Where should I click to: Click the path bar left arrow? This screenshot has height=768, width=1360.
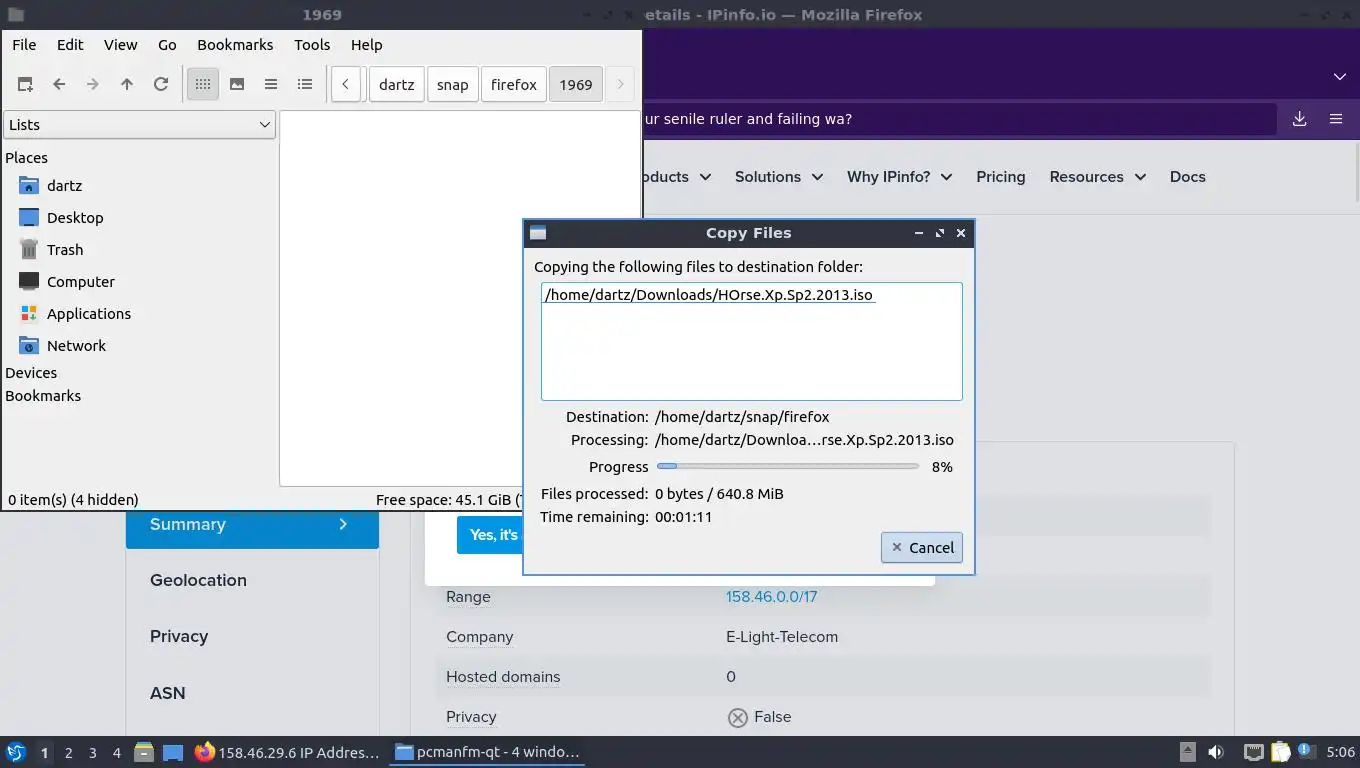click(345, 85)
